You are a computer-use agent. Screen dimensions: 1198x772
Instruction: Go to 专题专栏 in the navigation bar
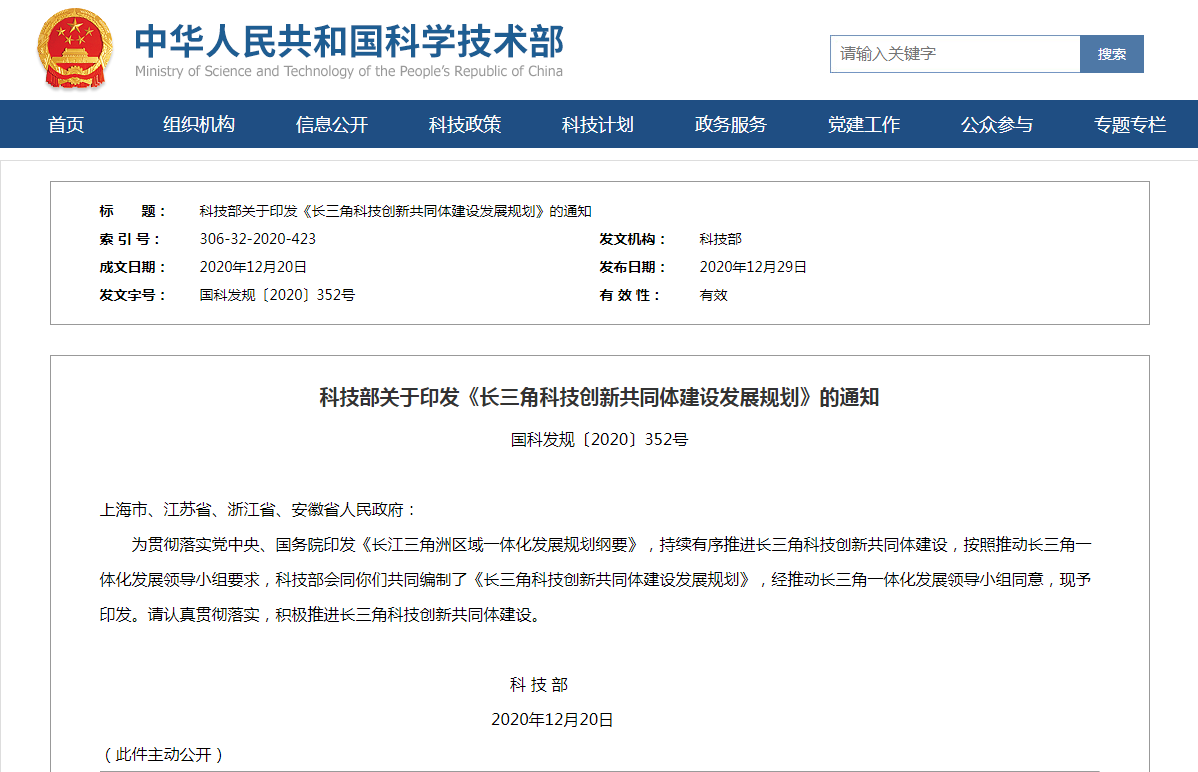(x=1130, y=125)
